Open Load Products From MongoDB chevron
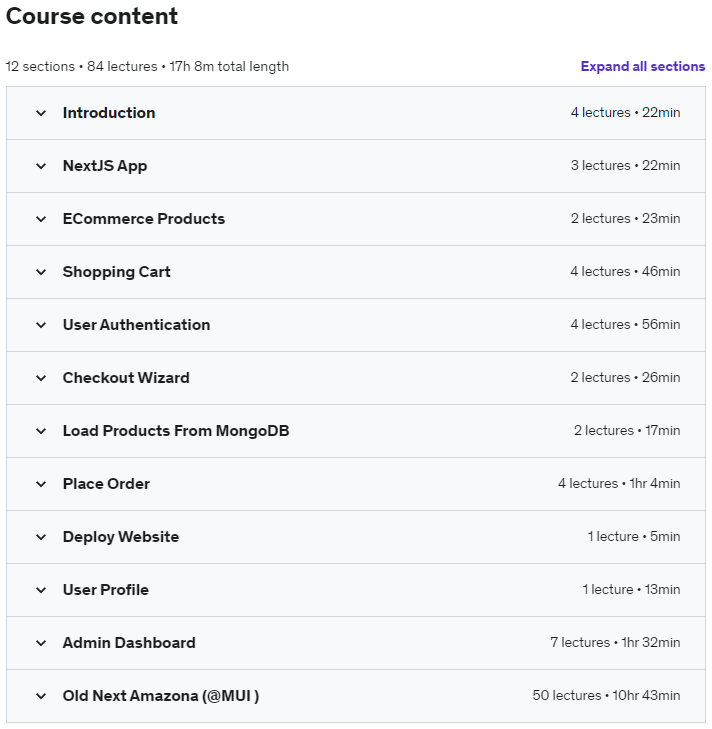This screenshot has width=712, height=729. point(41,431)
